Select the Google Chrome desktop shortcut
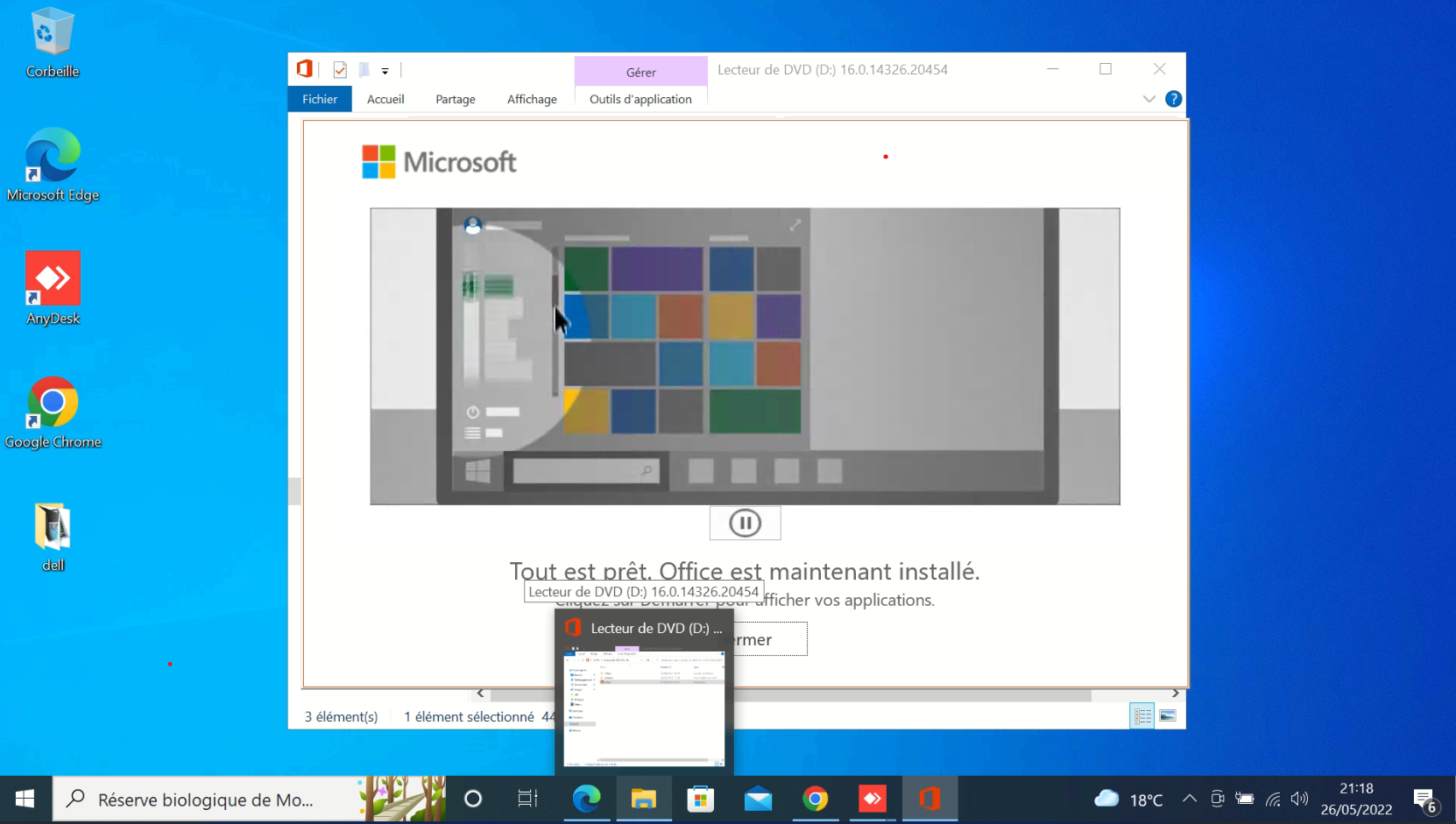 coord(53,412)
